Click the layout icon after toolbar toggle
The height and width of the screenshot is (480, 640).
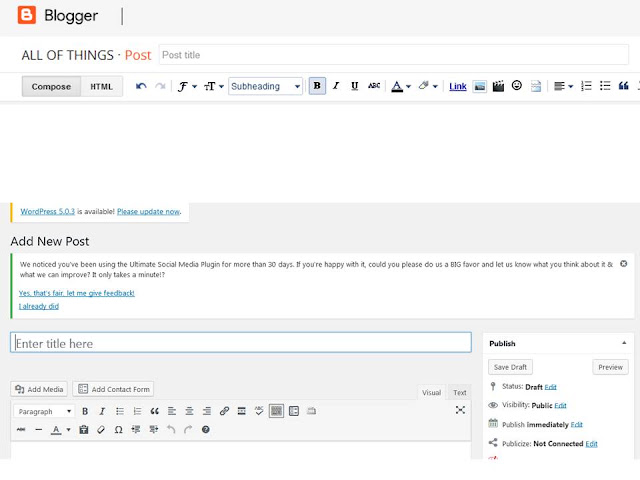click(294, 411)
